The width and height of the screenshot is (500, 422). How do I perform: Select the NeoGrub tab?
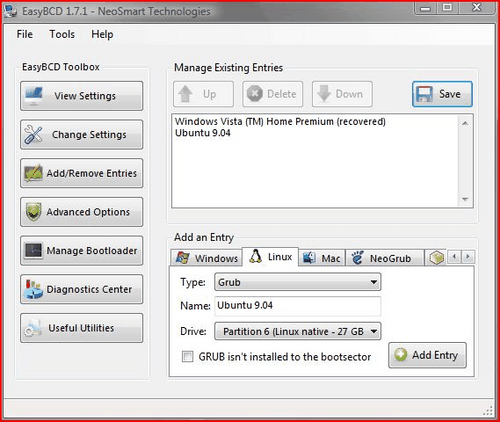[x=385, y=258]
